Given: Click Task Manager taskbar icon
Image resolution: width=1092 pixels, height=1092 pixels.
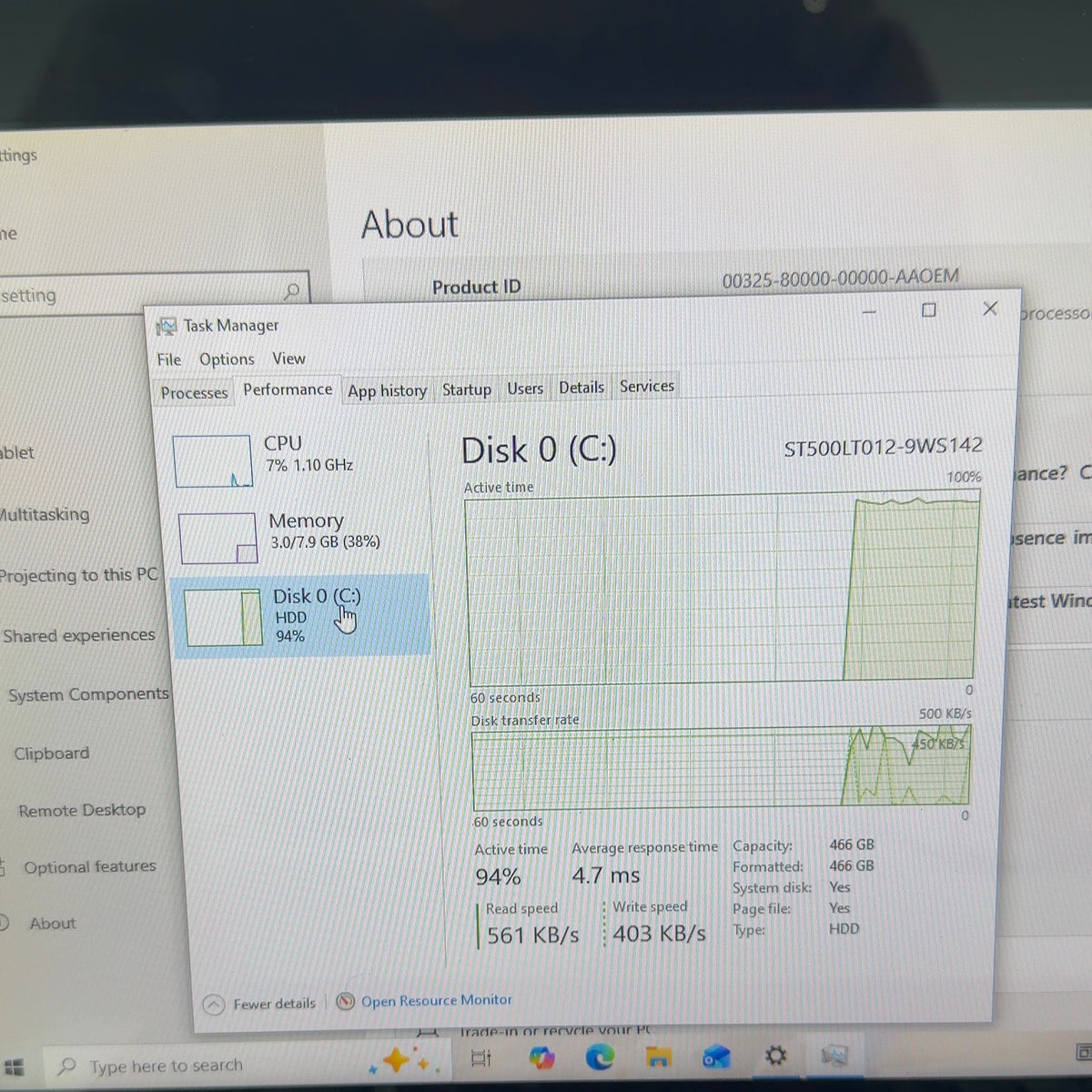Looking at the screenshot, I should click(x=834, y=1056).
